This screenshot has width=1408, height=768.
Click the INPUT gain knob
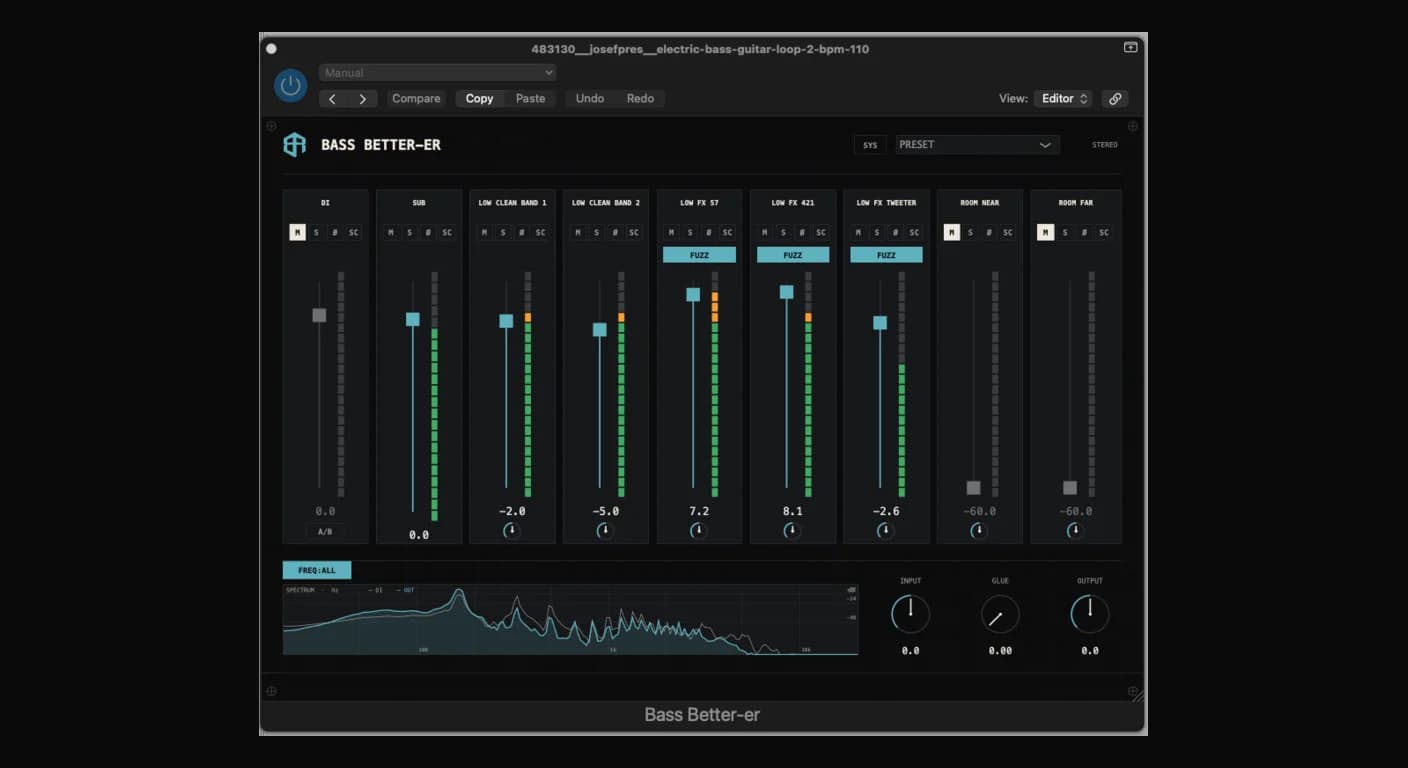tap(910, 614)
